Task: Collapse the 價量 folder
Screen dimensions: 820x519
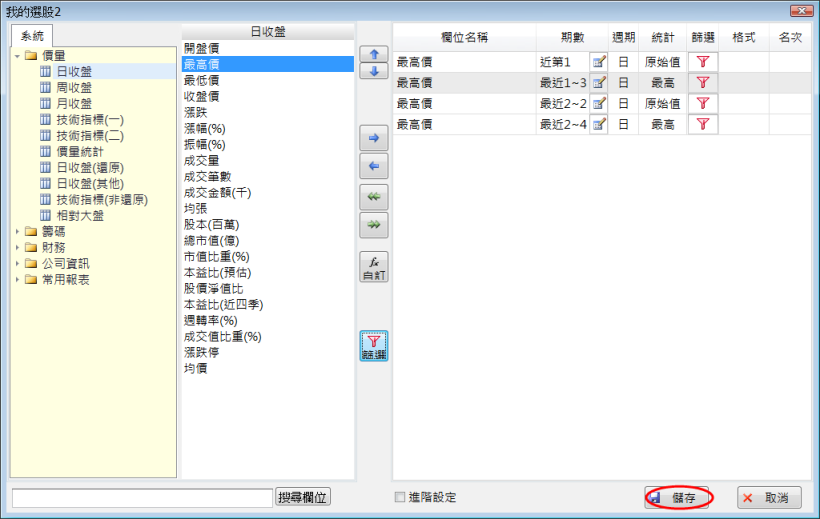Action: click(x=18, y=55)
